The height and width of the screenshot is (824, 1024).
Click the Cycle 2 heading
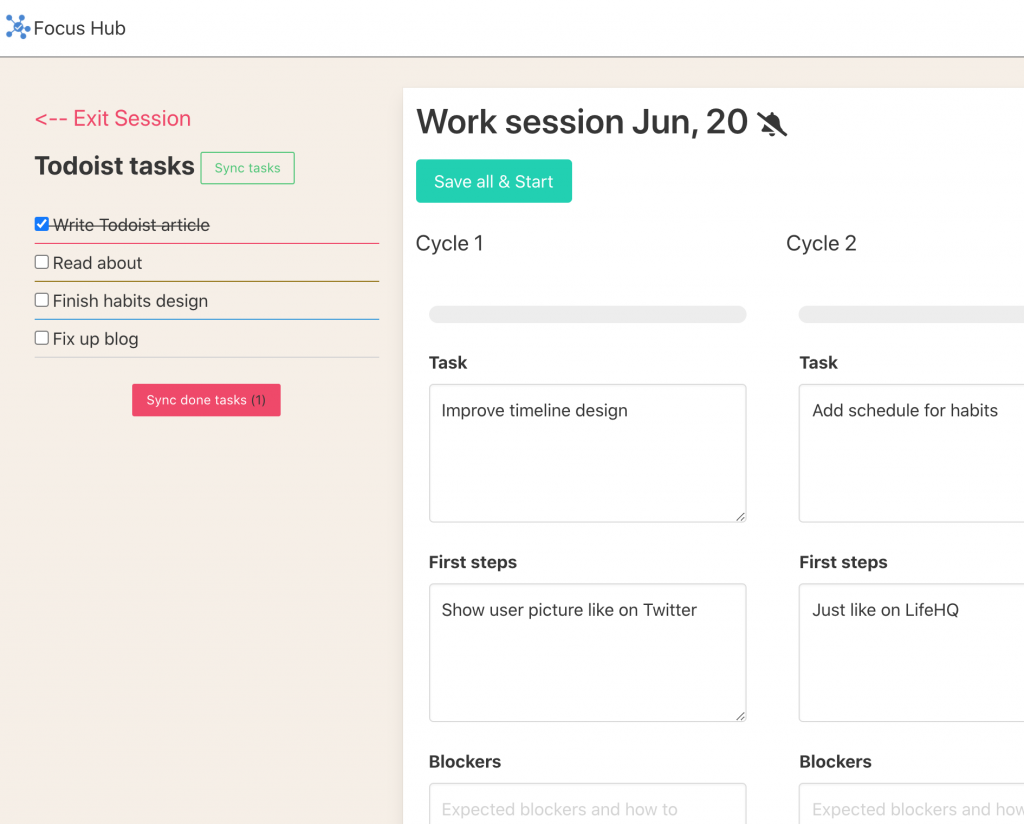(x=821, y=244)
